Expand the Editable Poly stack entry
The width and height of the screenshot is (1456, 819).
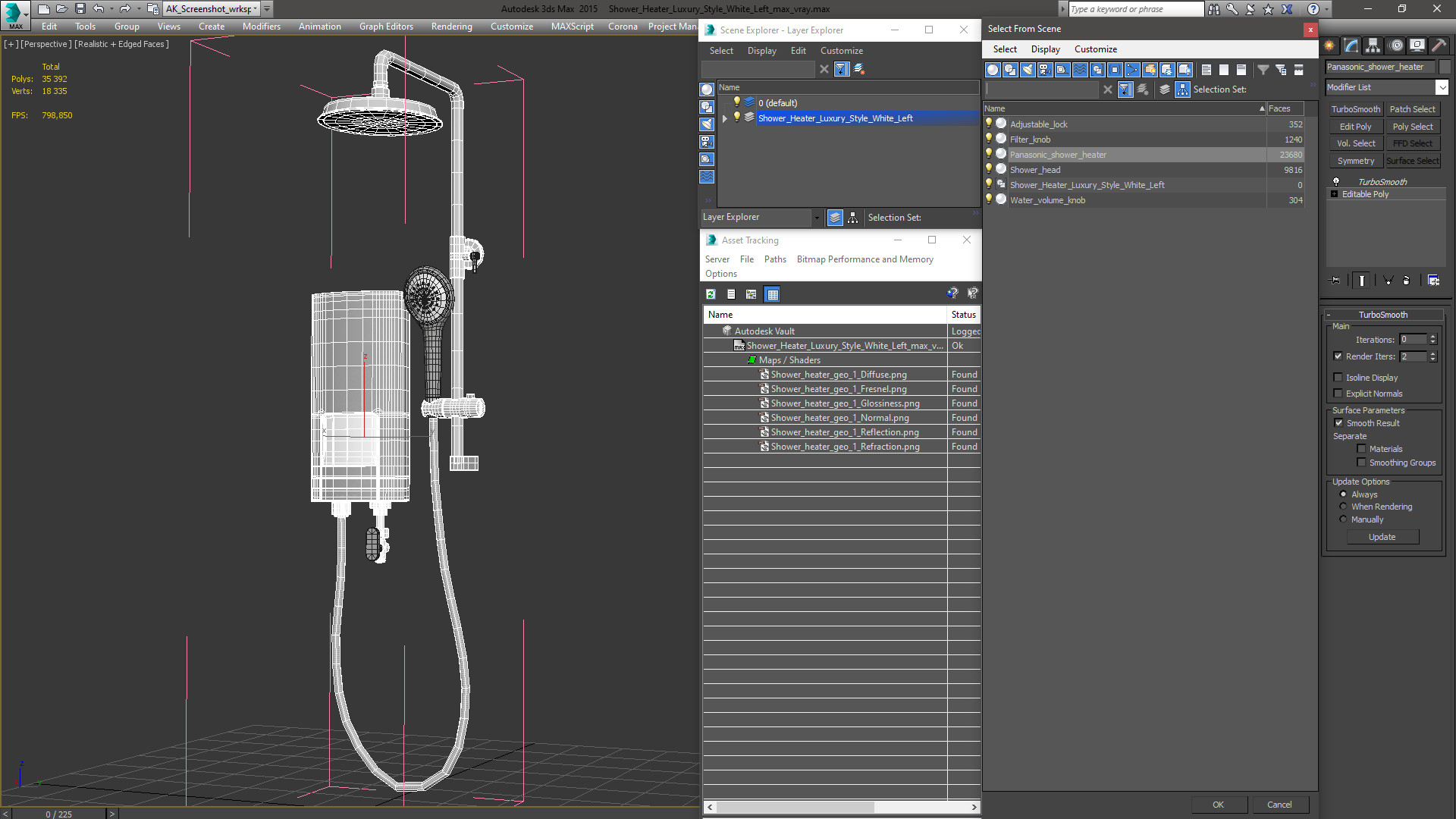point(1334,194)
